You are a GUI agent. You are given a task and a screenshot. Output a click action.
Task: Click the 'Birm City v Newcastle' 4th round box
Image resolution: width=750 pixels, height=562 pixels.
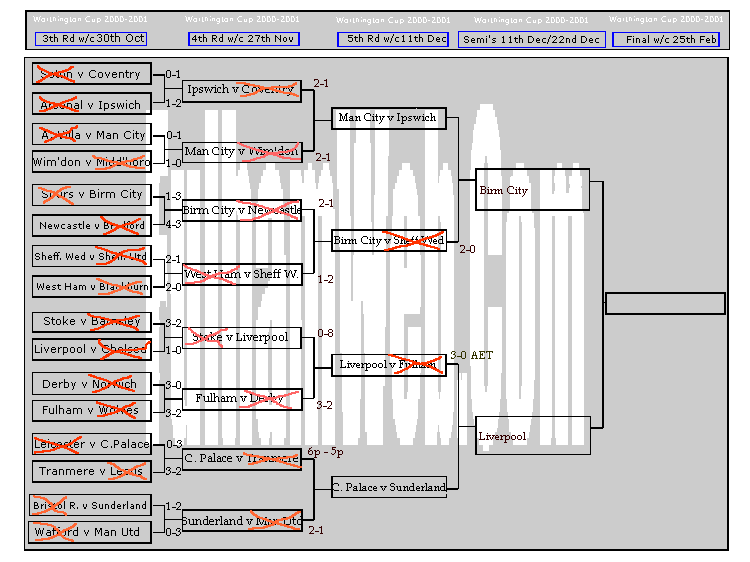(242, 210)
